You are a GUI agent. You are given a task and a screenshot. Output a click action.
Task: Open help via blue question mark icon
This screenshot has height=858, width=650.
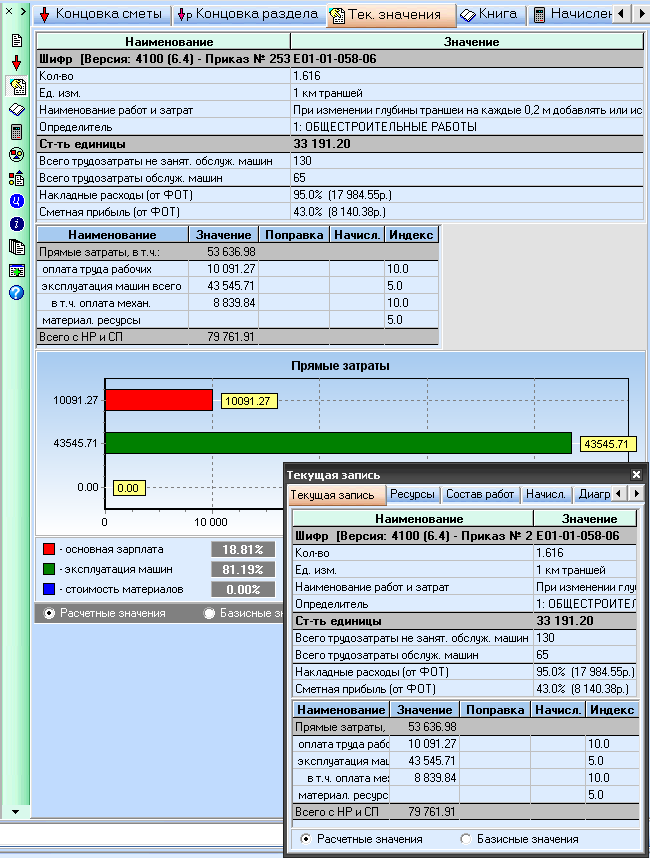click(x=16, y=293)
